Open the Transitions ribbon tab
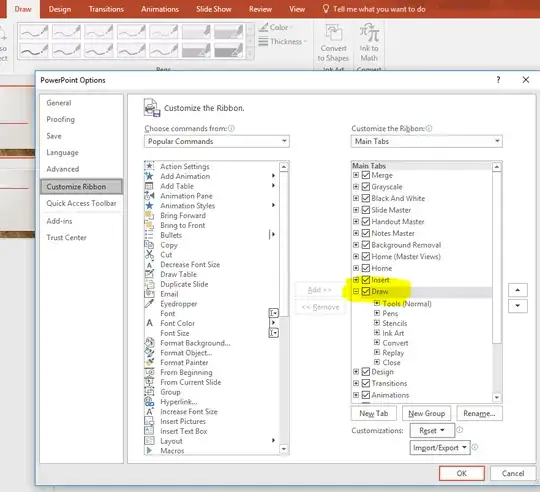The width and height of the screenshot is (540, 492). tap(106, 9)
